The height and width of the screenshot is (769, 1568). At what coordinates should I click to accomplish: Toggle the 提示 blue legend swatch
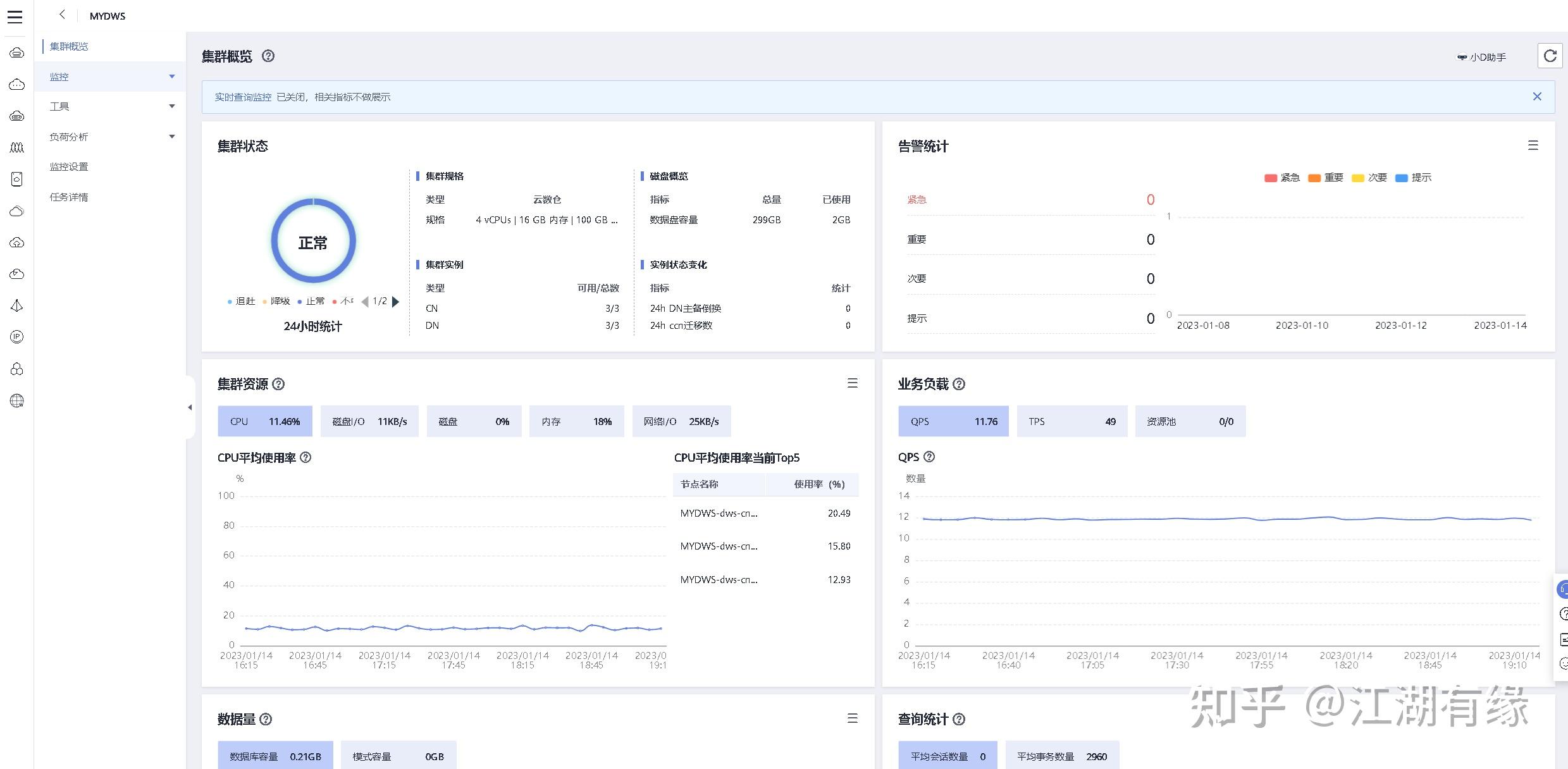1402,178
